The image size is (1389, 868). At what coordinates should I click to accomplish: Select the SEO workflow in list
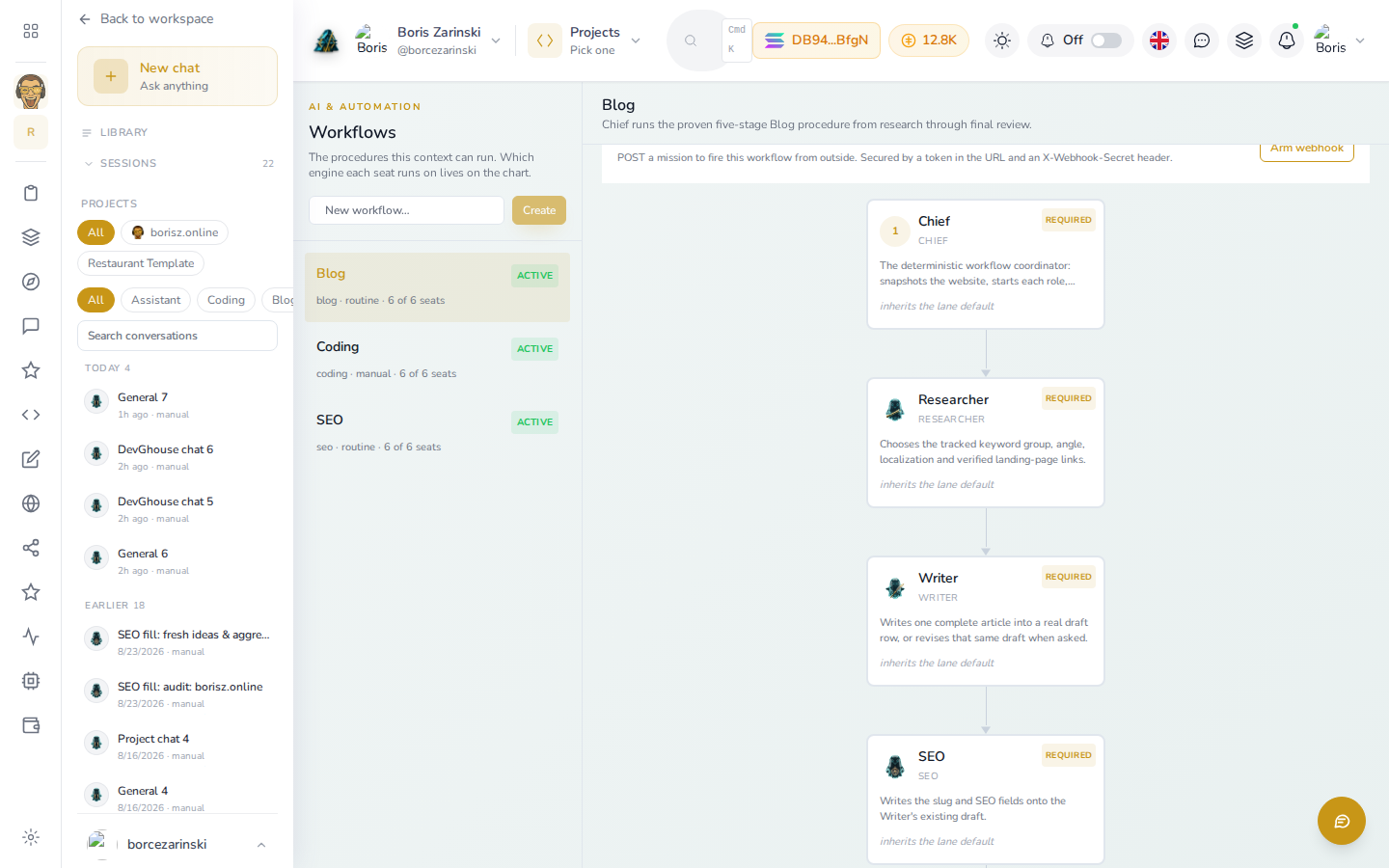click(437, 433)
